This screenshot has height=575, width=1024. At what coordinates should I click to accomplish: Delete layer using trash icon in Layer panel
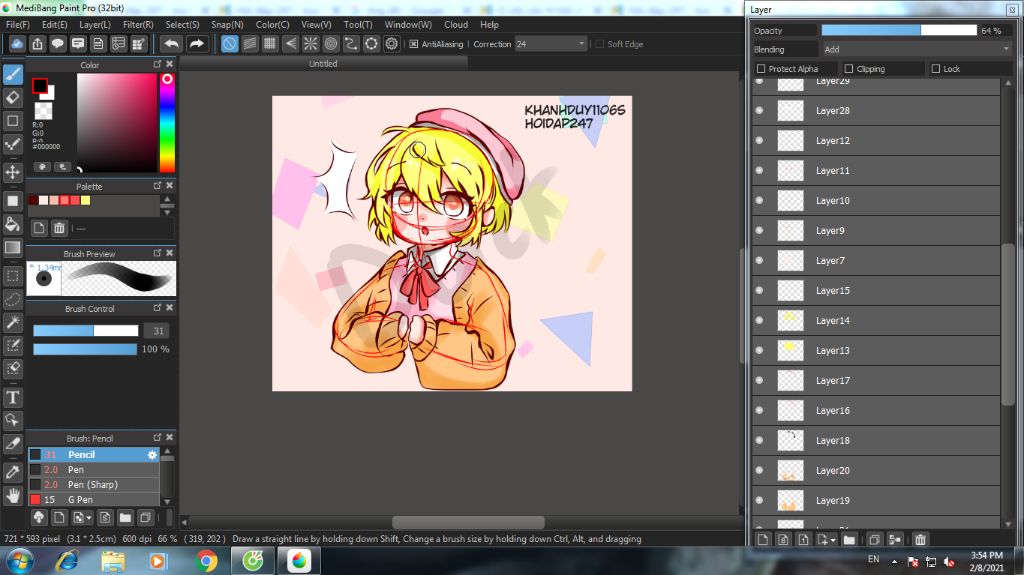coord(920,540)
